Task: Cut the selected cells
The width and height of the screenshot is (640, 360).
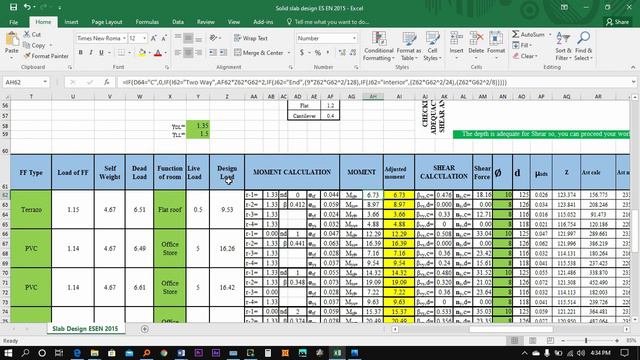Action: pyautogui.click(x=32, y=35)
